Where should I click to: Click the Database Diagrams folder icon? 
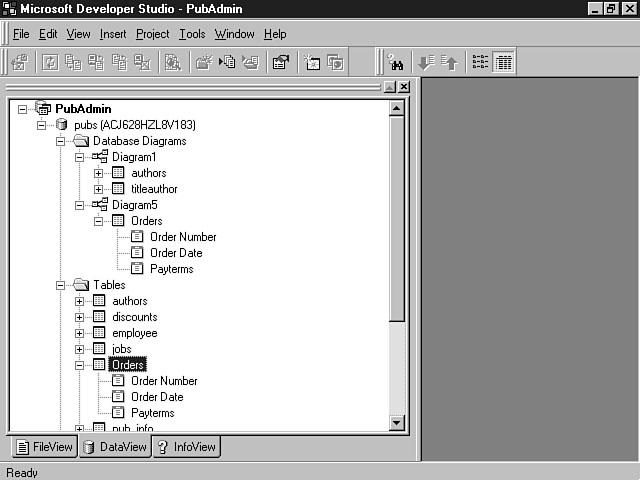(81, 141)
